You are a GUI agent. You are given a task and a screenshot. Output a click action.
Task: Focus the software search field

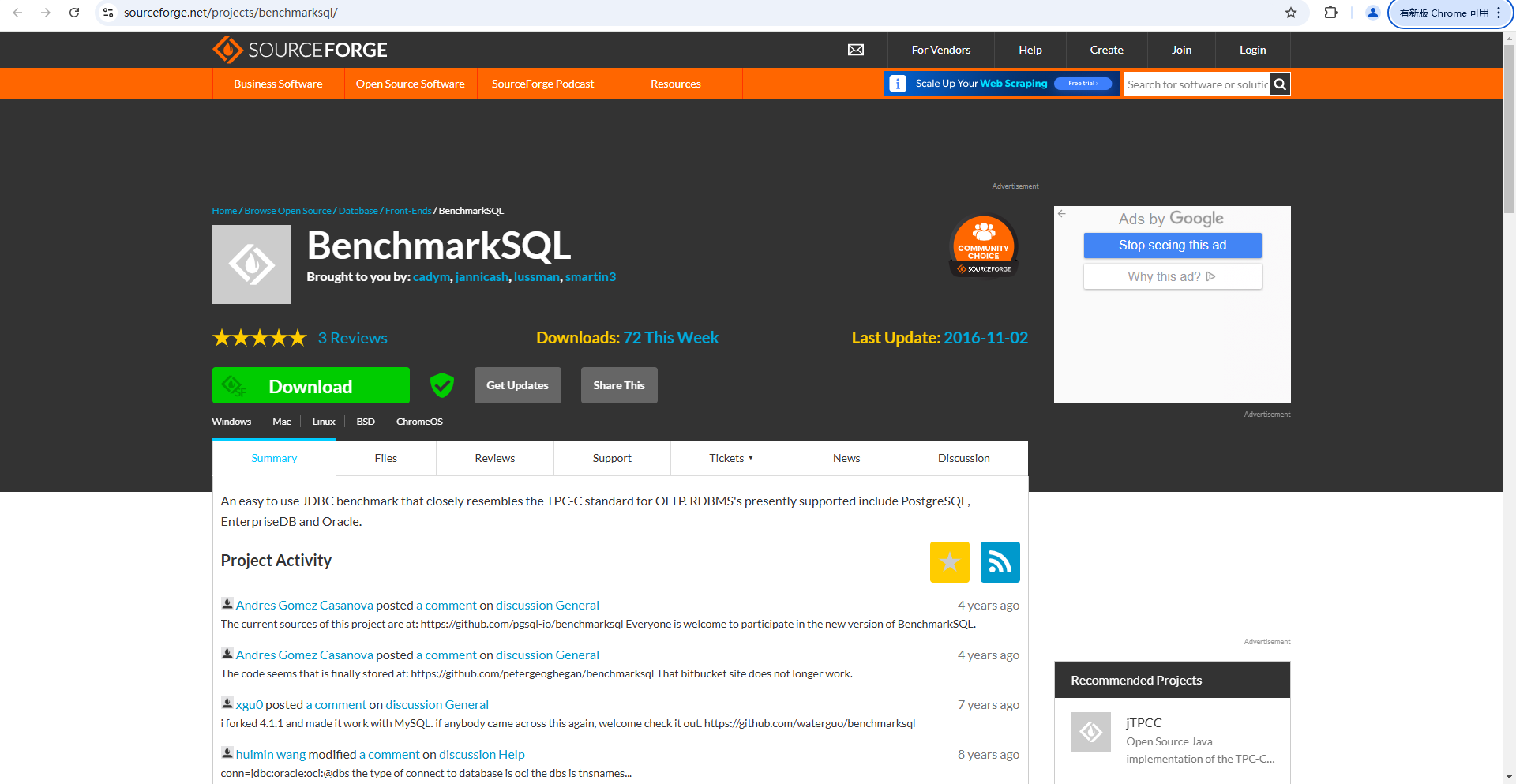point(1197,84)
